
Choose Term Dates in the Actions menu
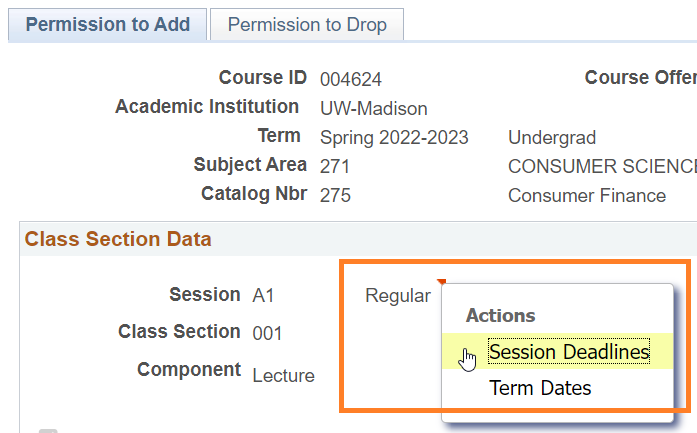tap(540, 388)
